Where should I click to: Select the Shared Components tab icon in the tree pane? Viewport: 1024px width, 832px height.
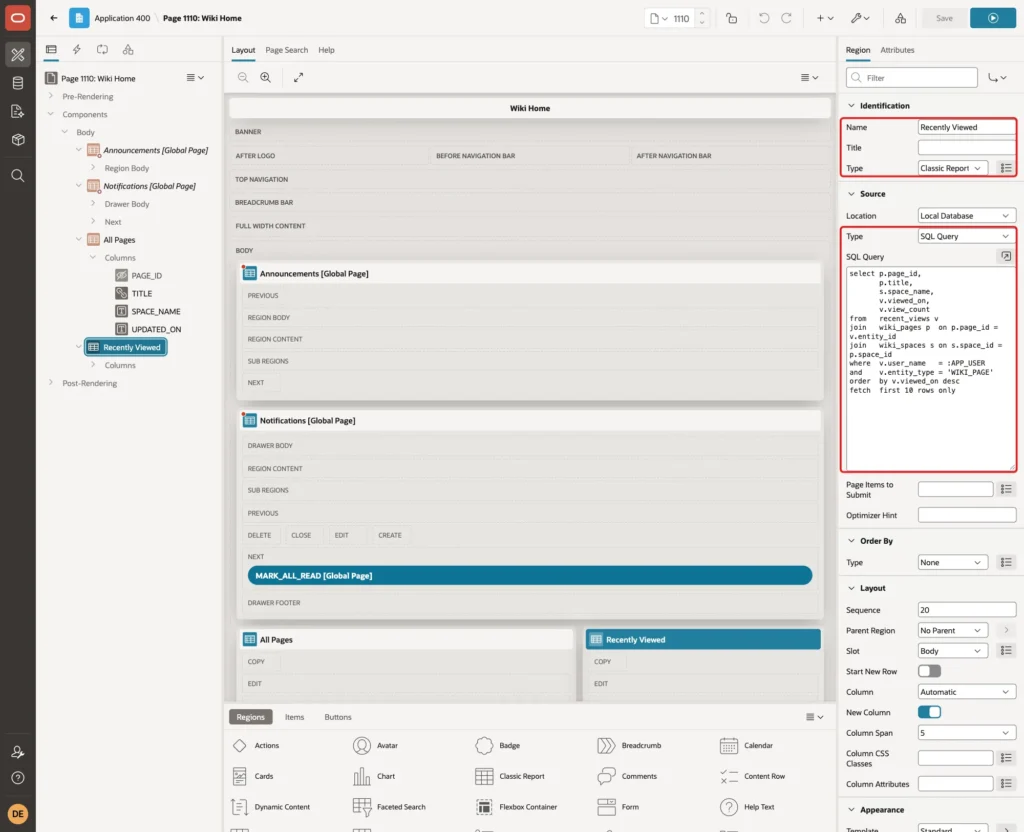[x=128, y=50]
